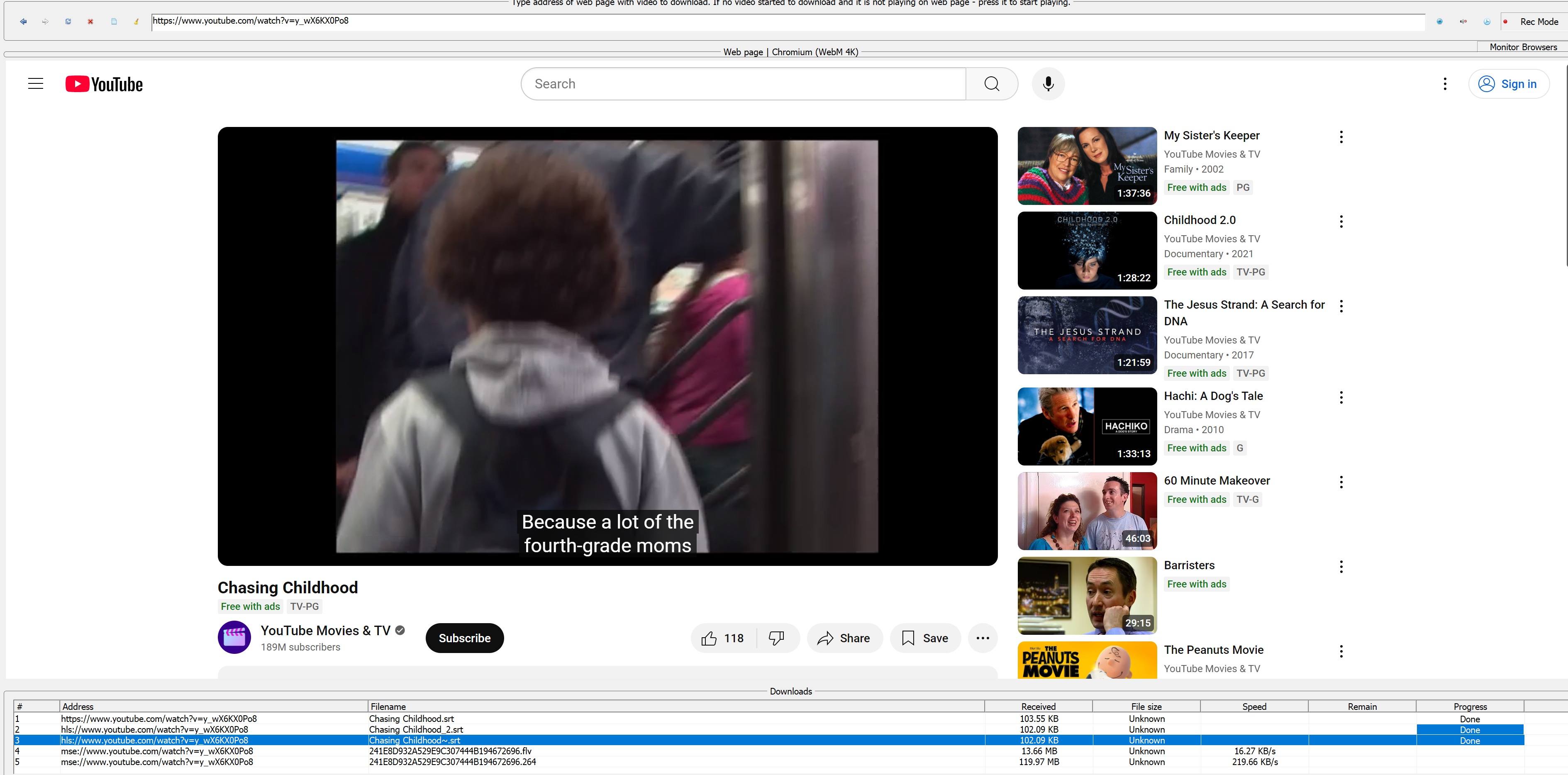Click the blue fast-forward circle icon
The image size is (1568, 775).
click(x=1439, y=21)
